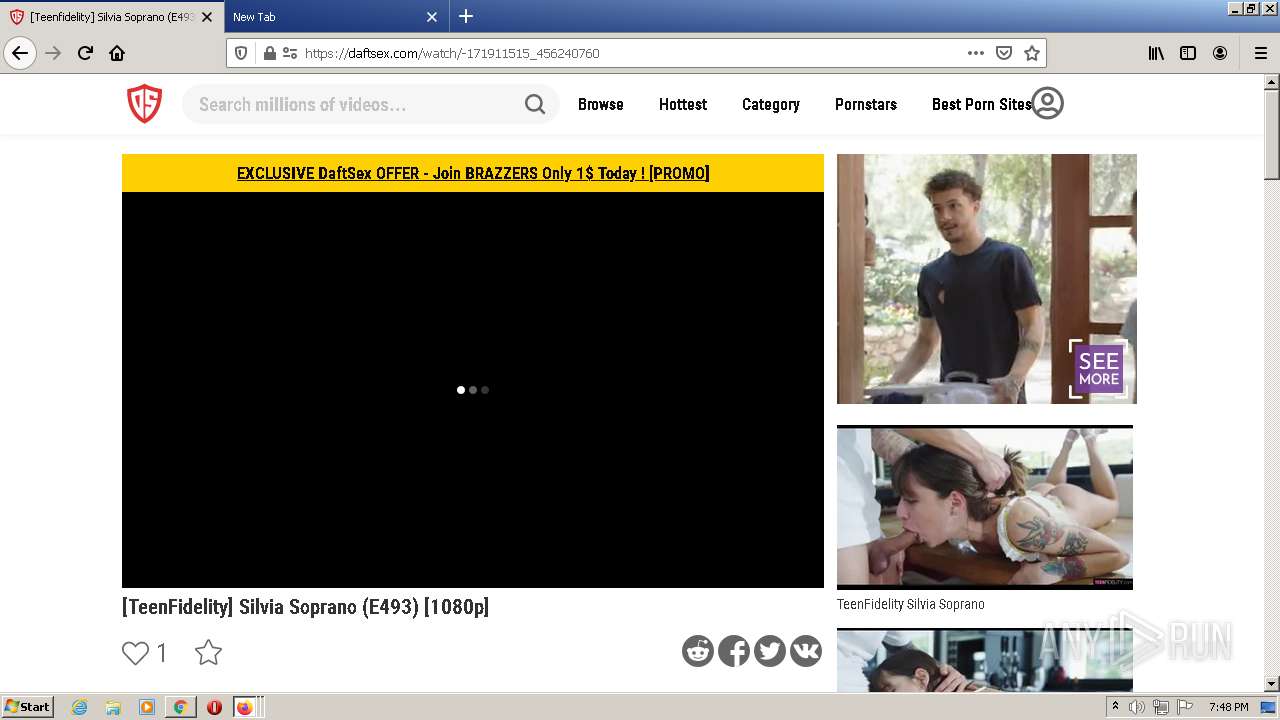Open page actions three-dots menu
Image resolution: width=1280 pixels, height=720 pixels.
[976, 53]
